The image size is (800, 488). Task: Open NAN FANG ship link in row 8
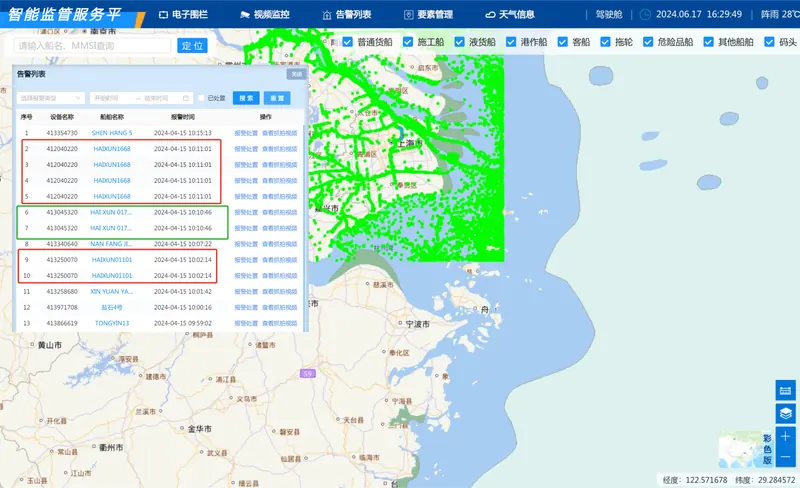pos(111,243)
